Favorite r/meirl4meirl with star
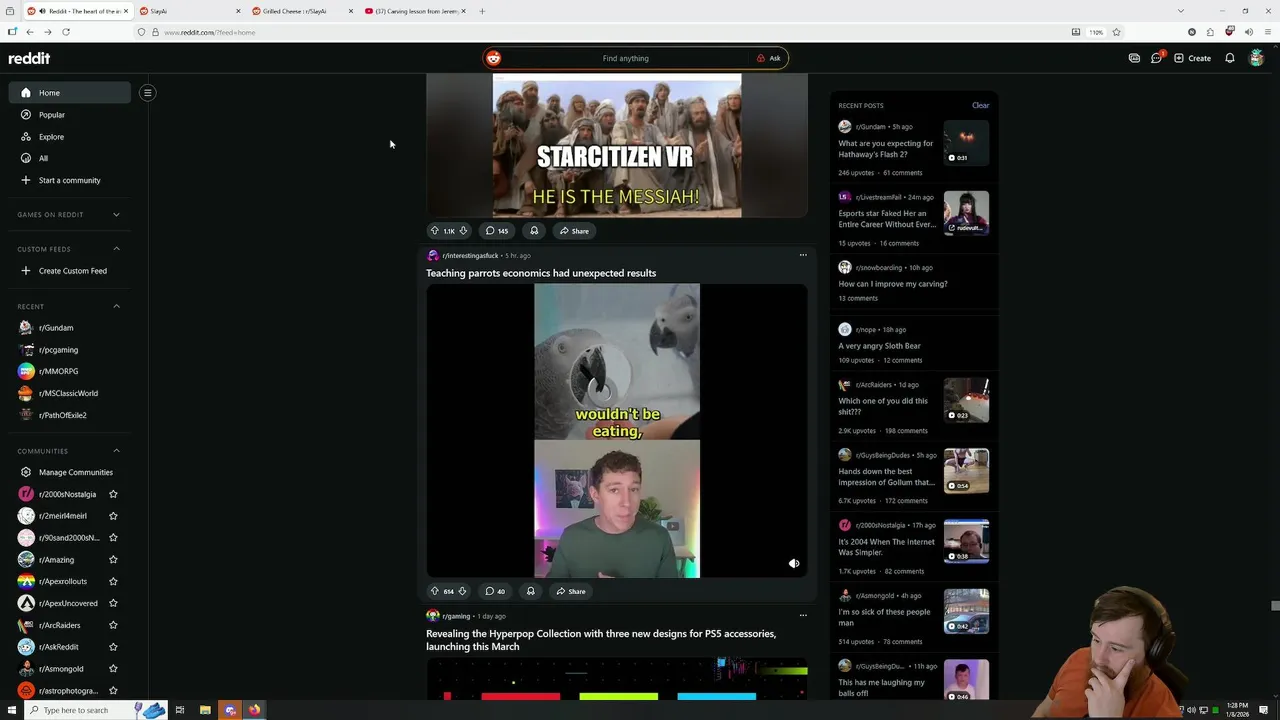The height and width of the screenshot is (720, 1280). click(x=113, y=516)
